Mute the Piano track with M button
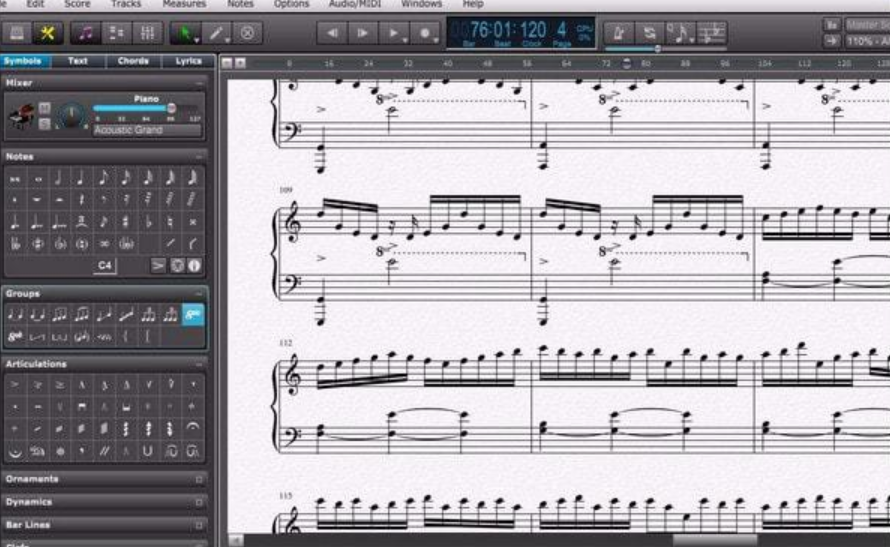 (44, 107)
